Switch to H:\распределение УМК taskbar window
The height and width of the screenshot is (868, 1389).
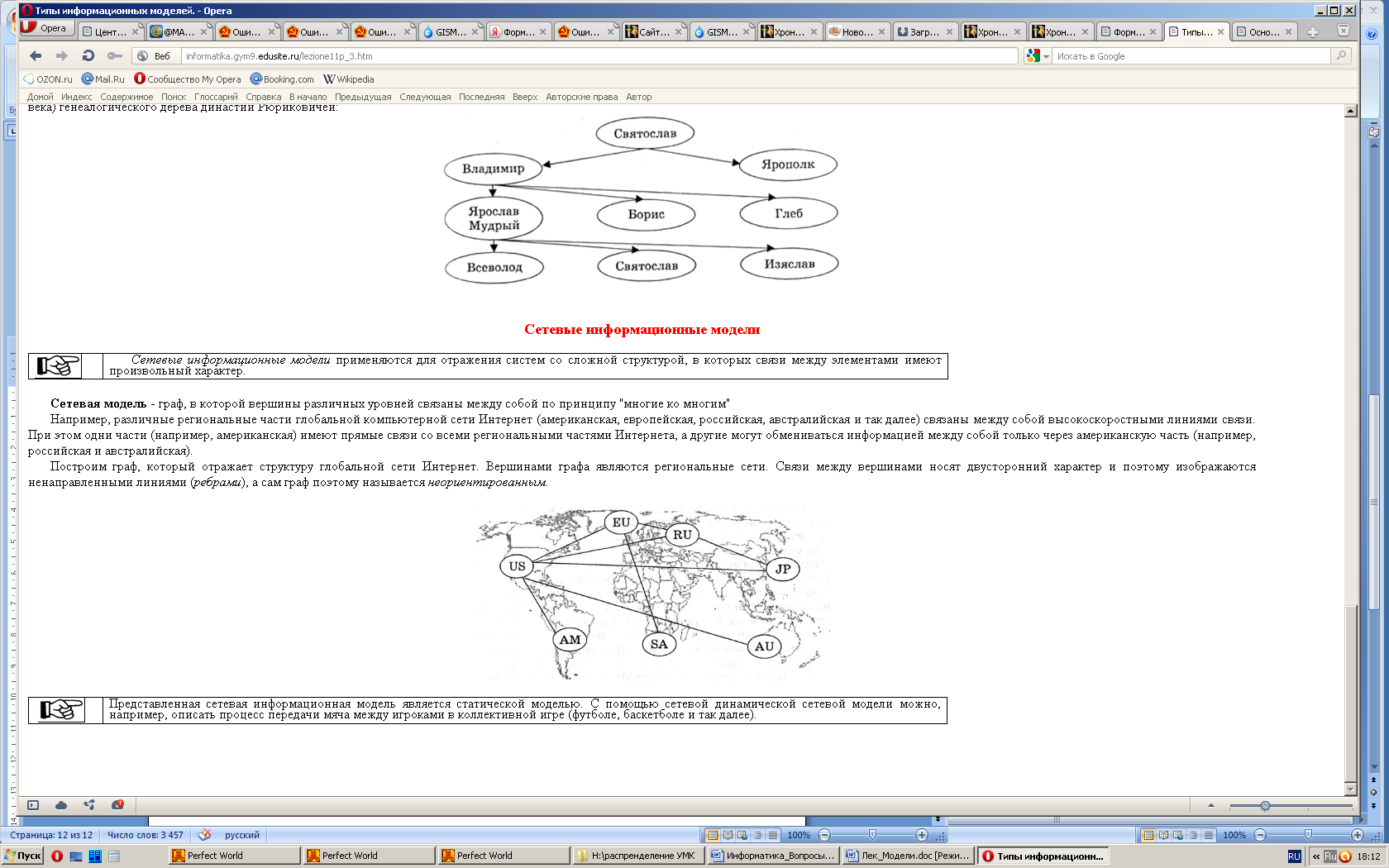[x=637, y=856]
